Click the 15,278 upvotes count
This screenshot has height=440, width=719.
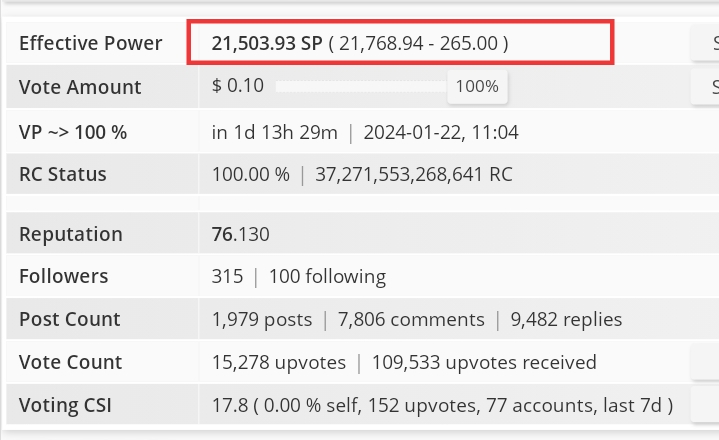pos(279,363)
